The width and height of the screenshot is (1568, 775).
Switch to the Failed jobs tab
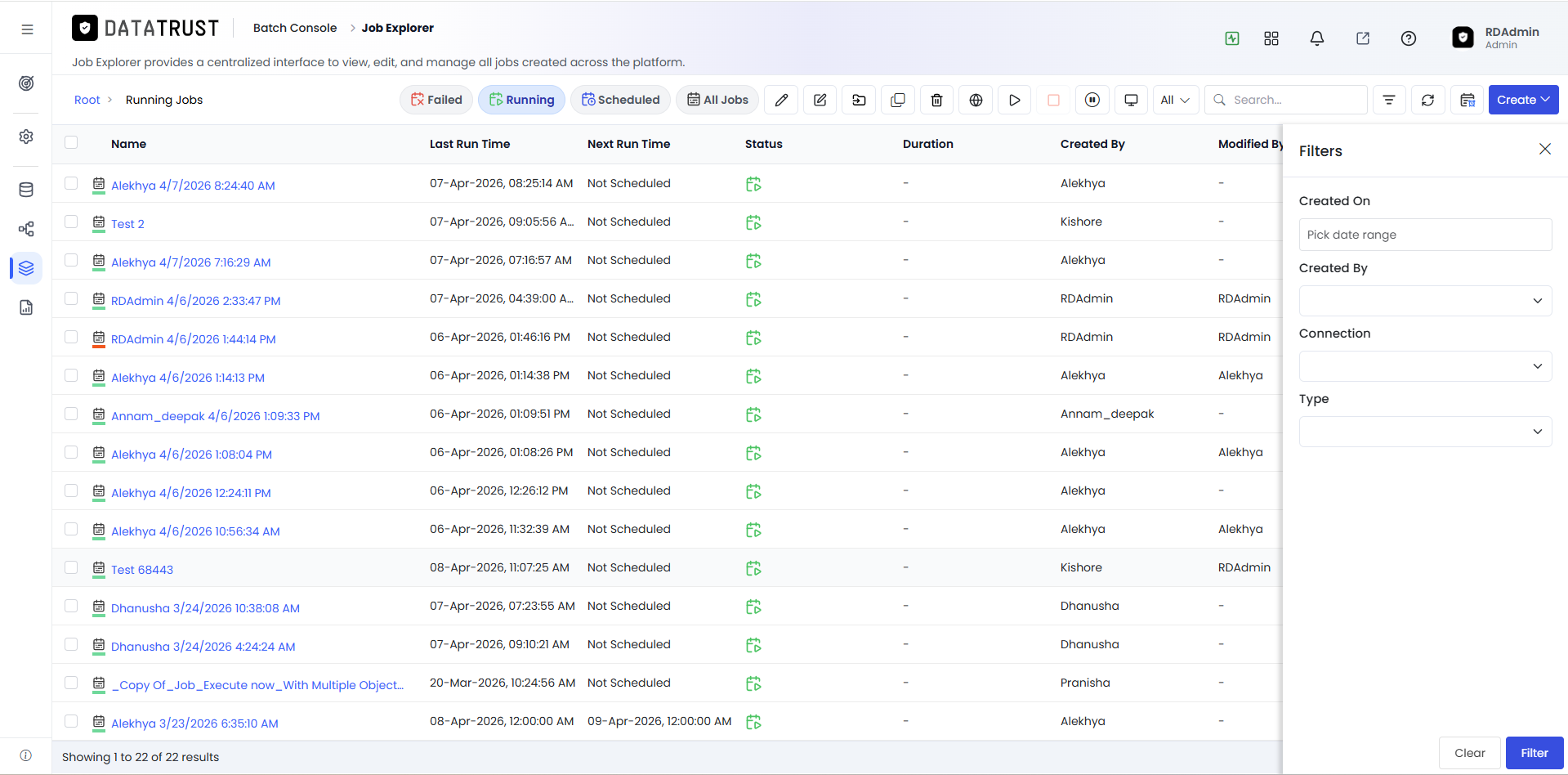436,100
